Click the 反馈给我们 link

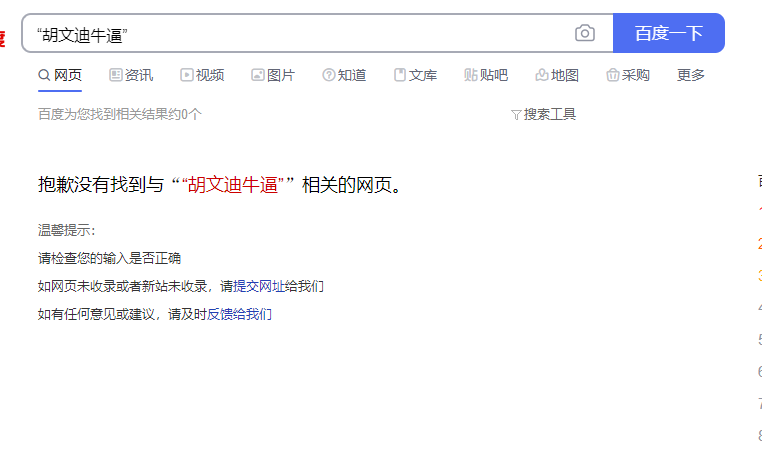[x=239, y=314]
